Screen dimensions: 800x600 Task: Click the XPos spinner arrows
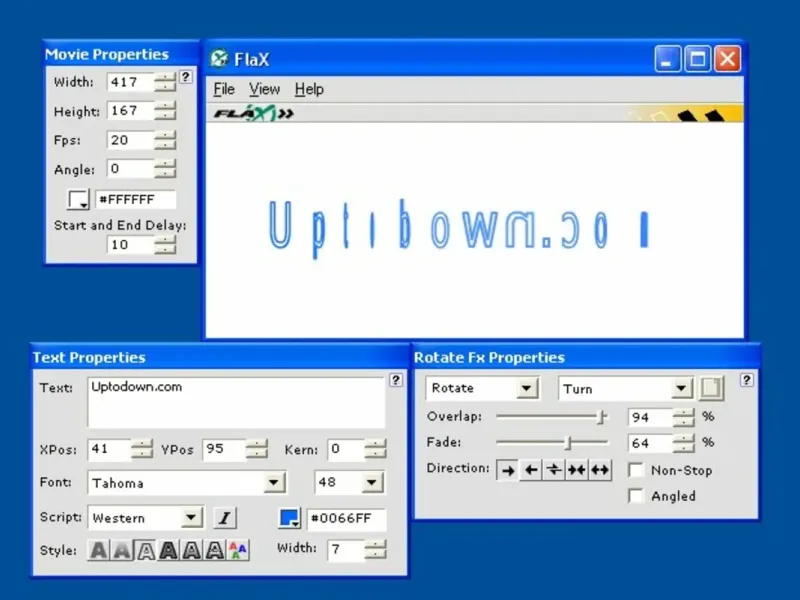pyautogui.click(x=142, y=449)
